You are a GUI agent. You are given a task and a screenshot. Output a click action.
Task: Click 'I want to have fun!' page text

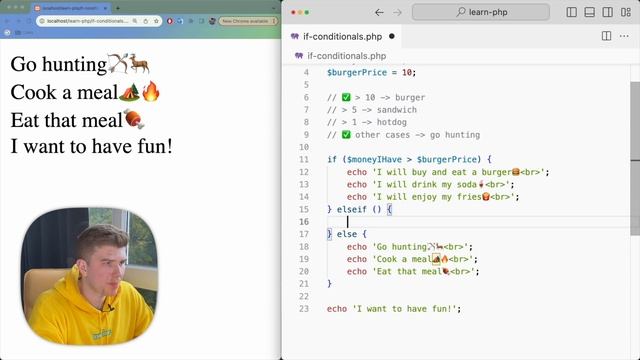[91, 147]
